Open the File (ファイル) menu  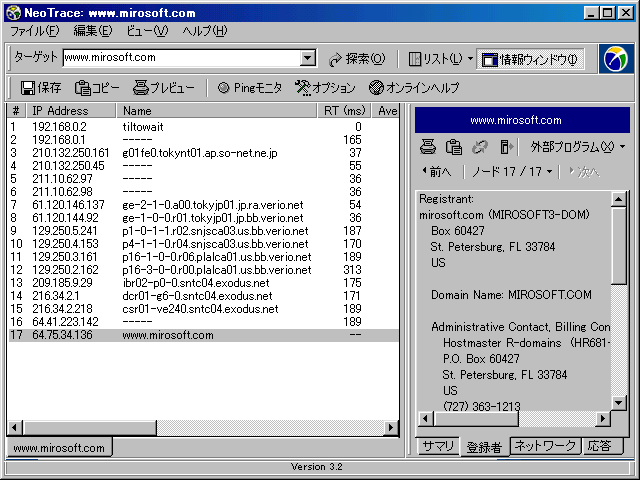[x=35, y=31]
